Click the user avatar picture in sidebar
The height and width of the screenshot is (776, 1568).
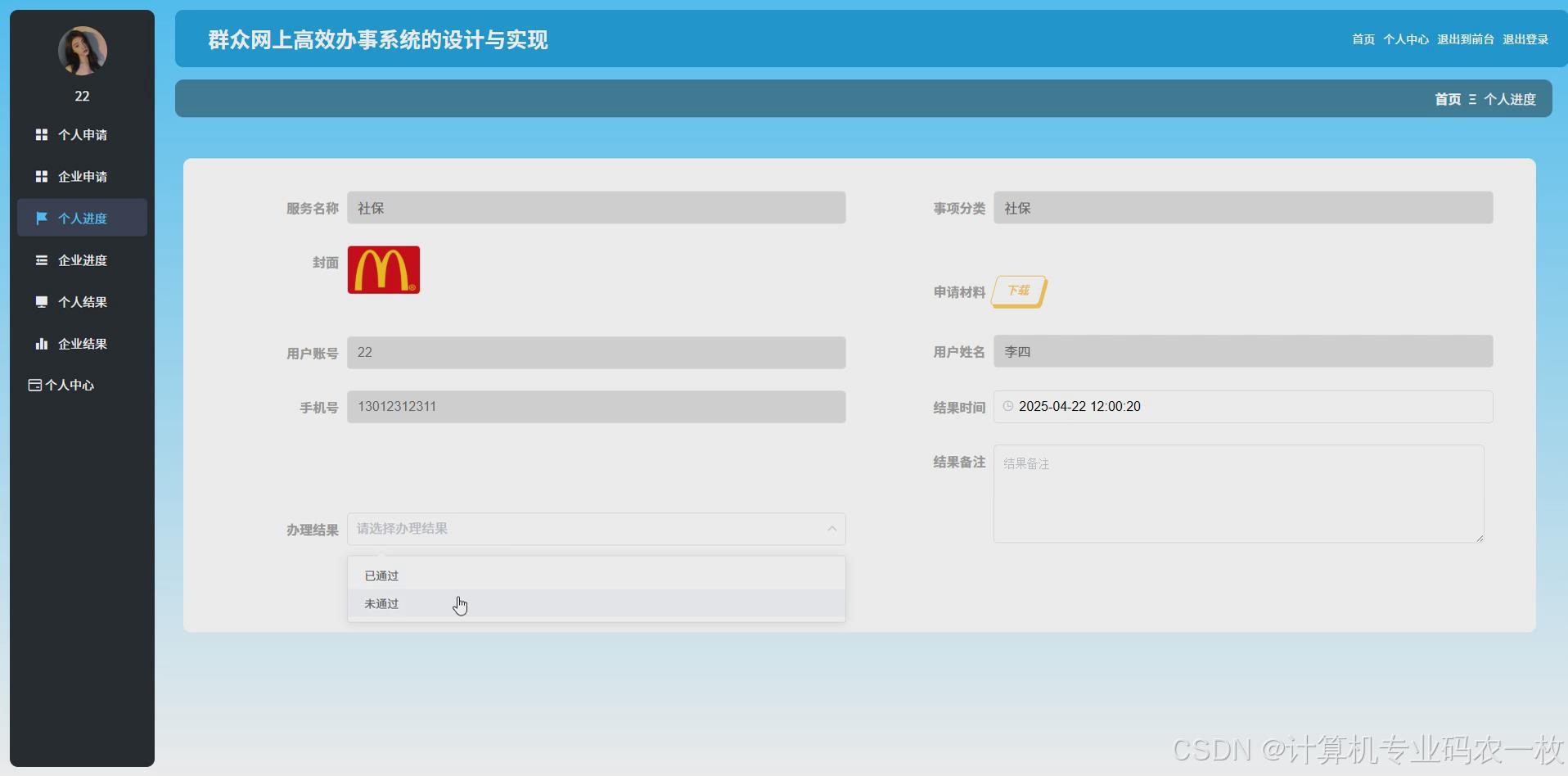click(x=82, y=51)
